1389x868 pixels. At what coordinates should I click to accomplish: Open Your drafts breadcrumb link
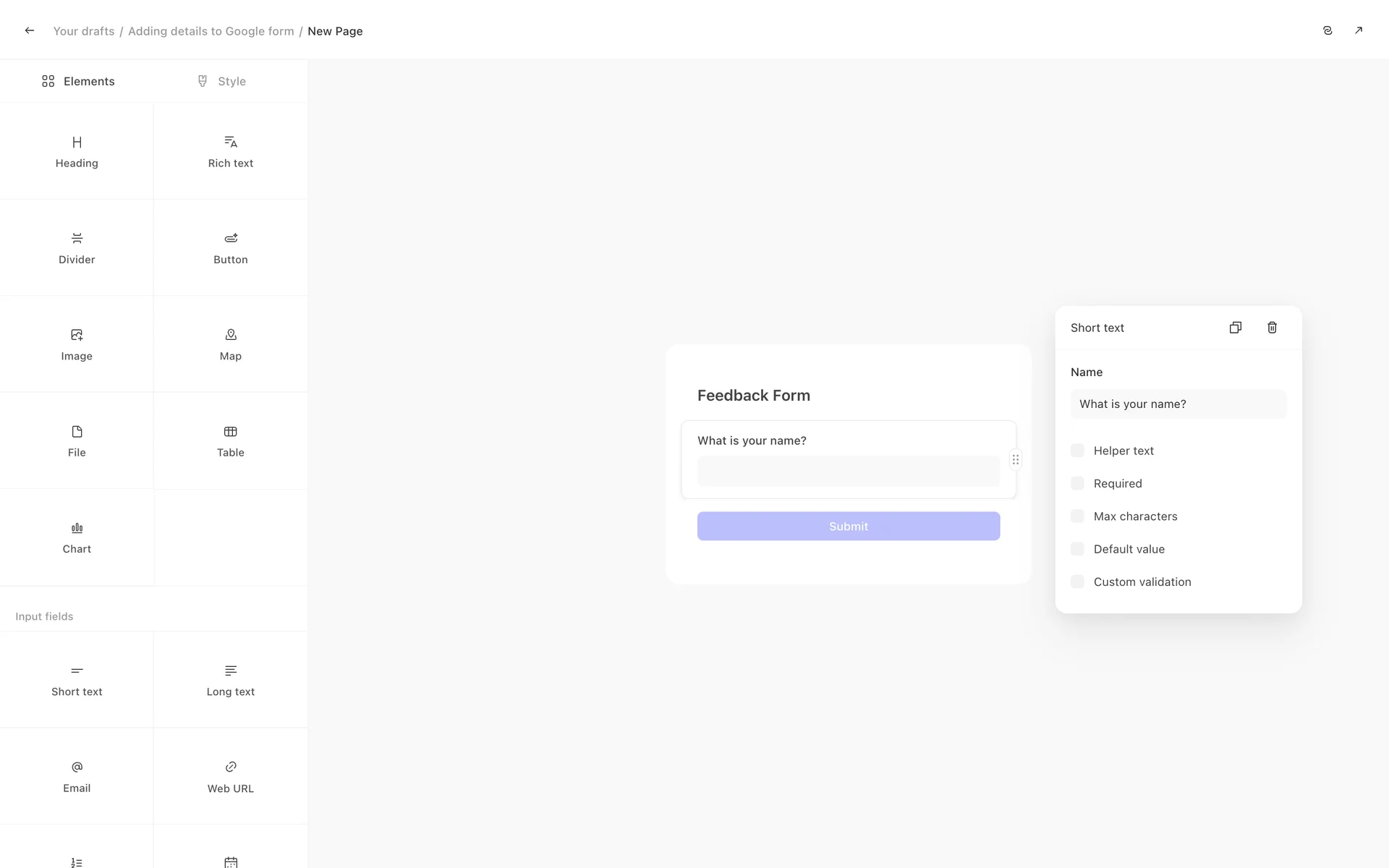click(x=84, y=31)
